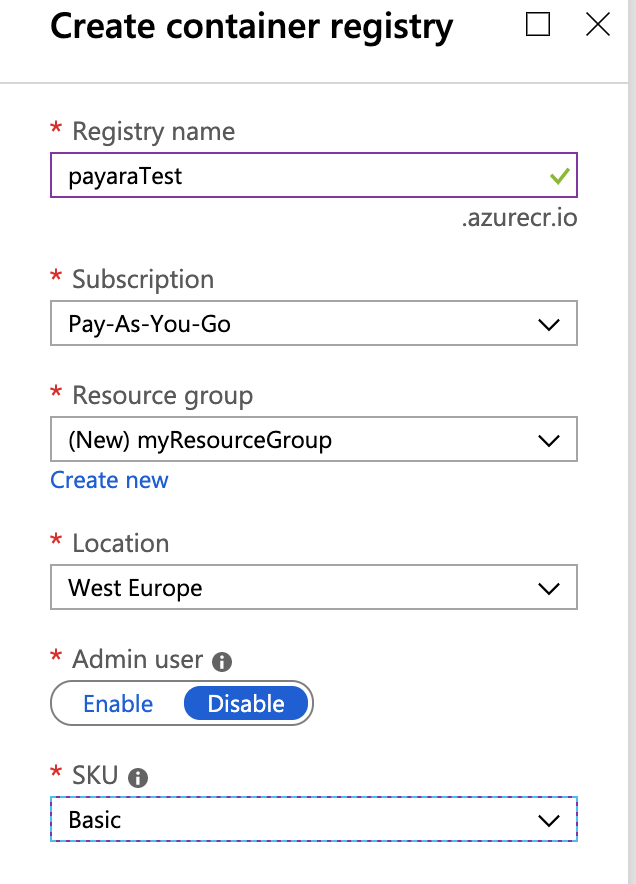Click the Resource group dropdown chevron
Screen dimensions: 636x884
[549, 439]
